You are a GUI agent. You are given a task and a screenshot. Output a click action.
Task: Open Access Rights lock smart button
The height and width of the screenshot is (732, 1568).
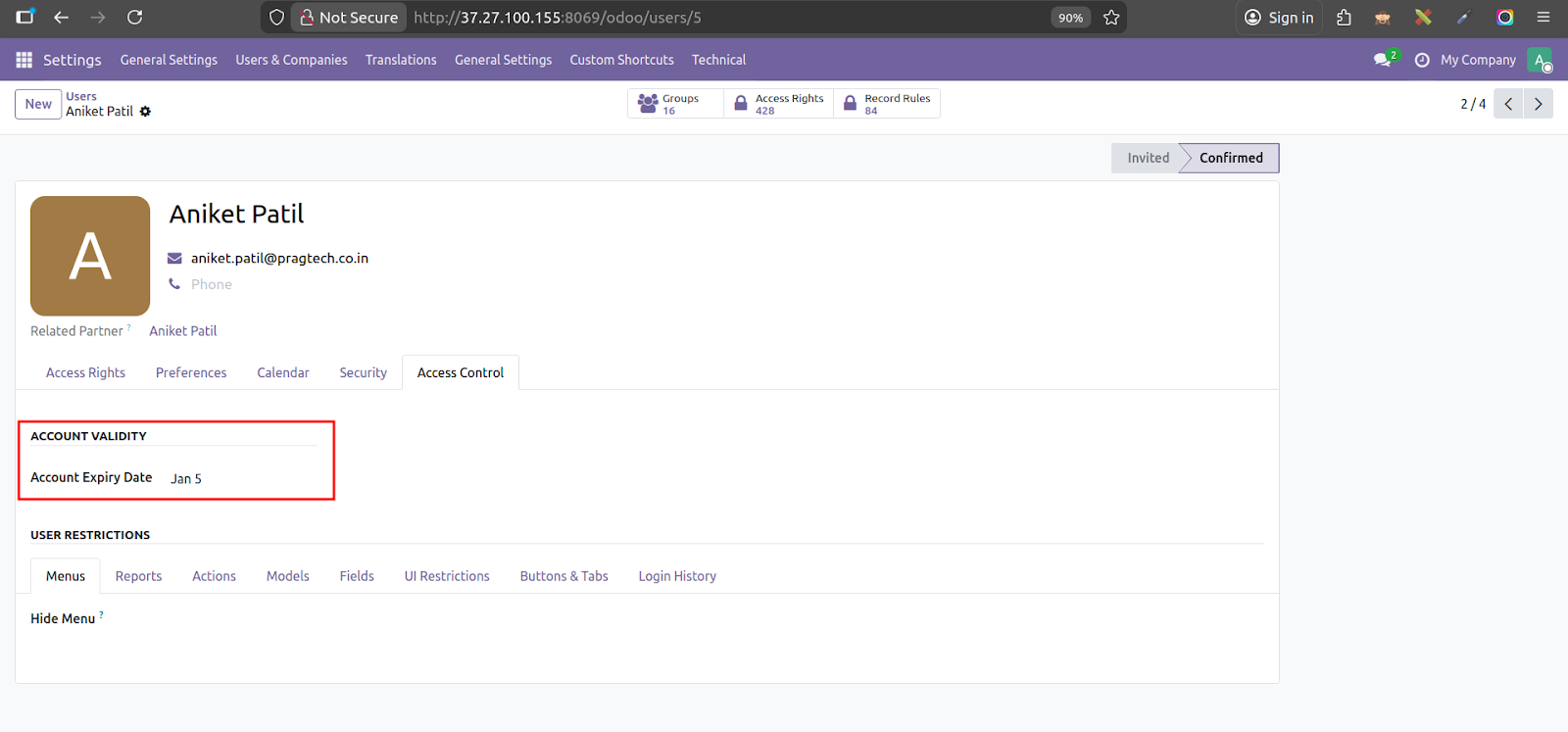click(x=779, y=104)
